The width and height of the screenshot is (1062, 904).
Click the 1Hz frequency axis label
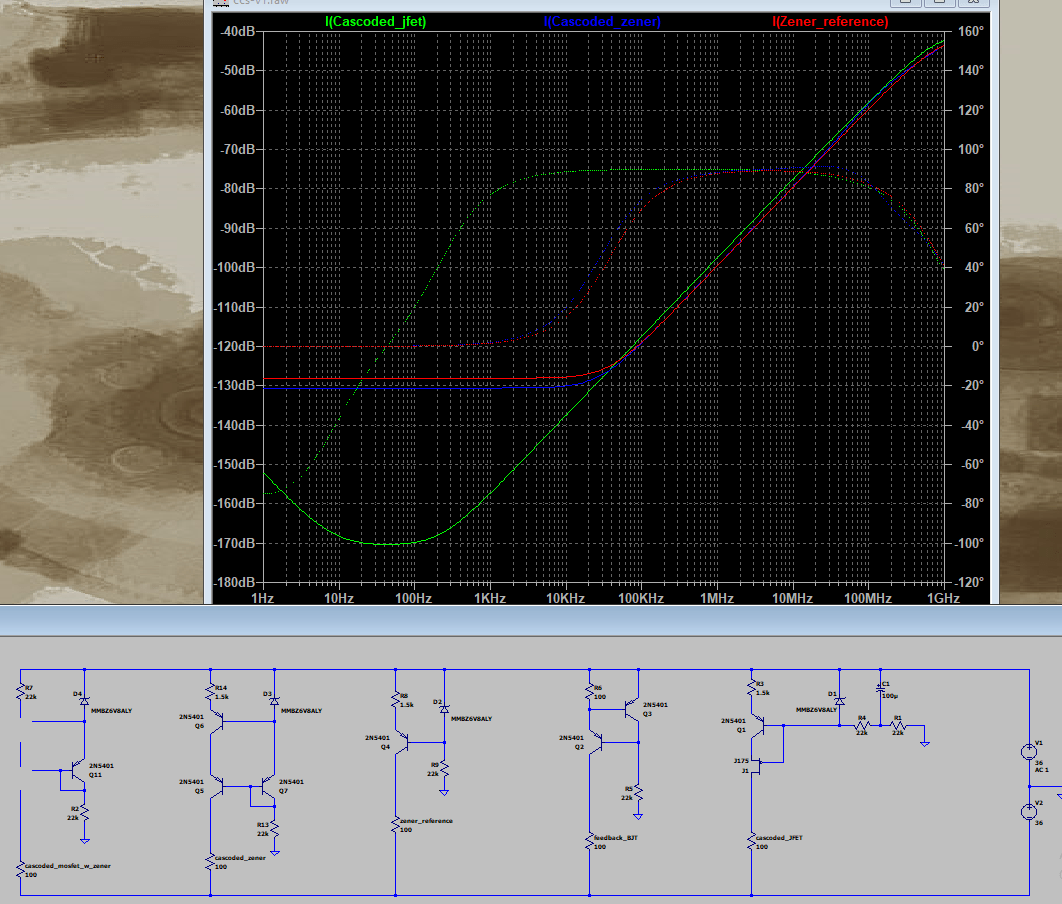coord(262,599)
